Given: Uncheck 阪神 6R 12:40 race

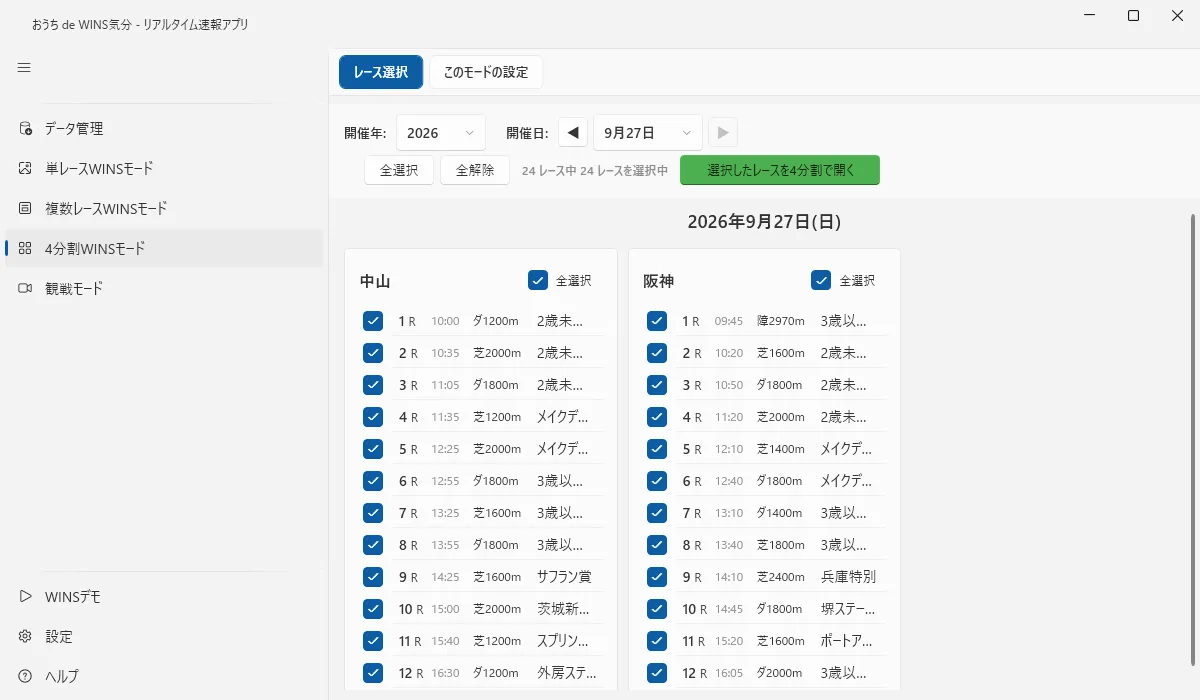Looking at the screenshot, I should coord(657,481).
